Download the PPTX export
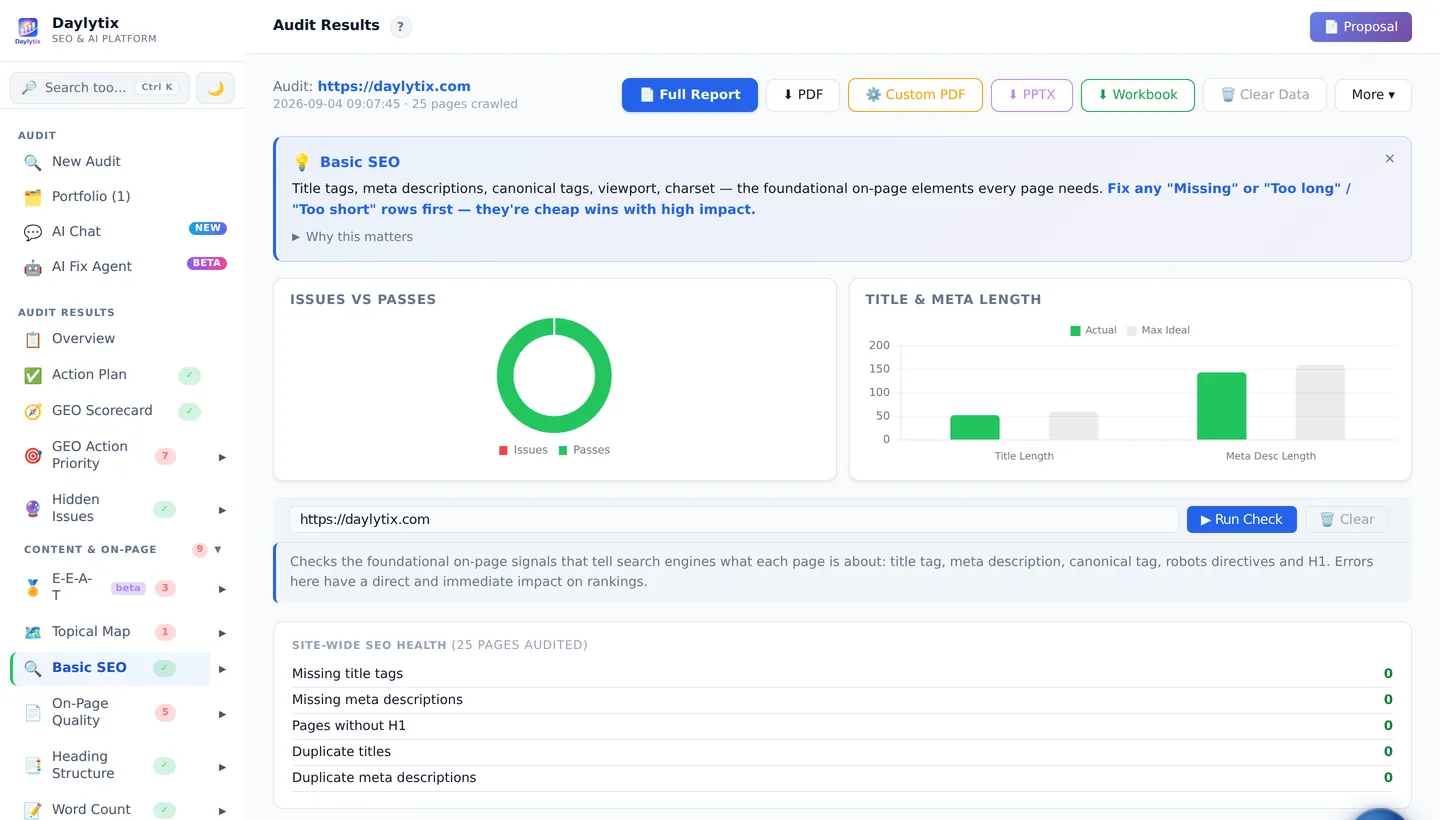The width and height of the screenshot is (1440, 820). [1032, 95]
